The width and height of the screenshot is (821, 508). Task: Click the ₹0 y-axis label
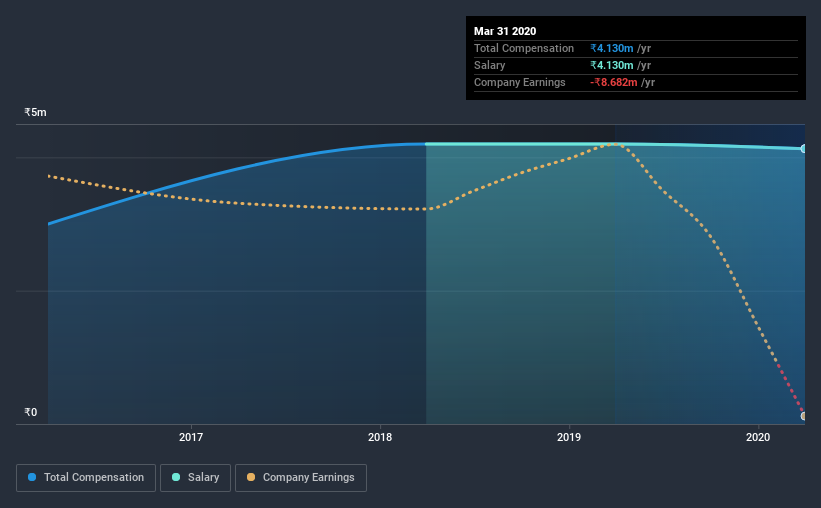pyautogui.click(x=31, y=412)
